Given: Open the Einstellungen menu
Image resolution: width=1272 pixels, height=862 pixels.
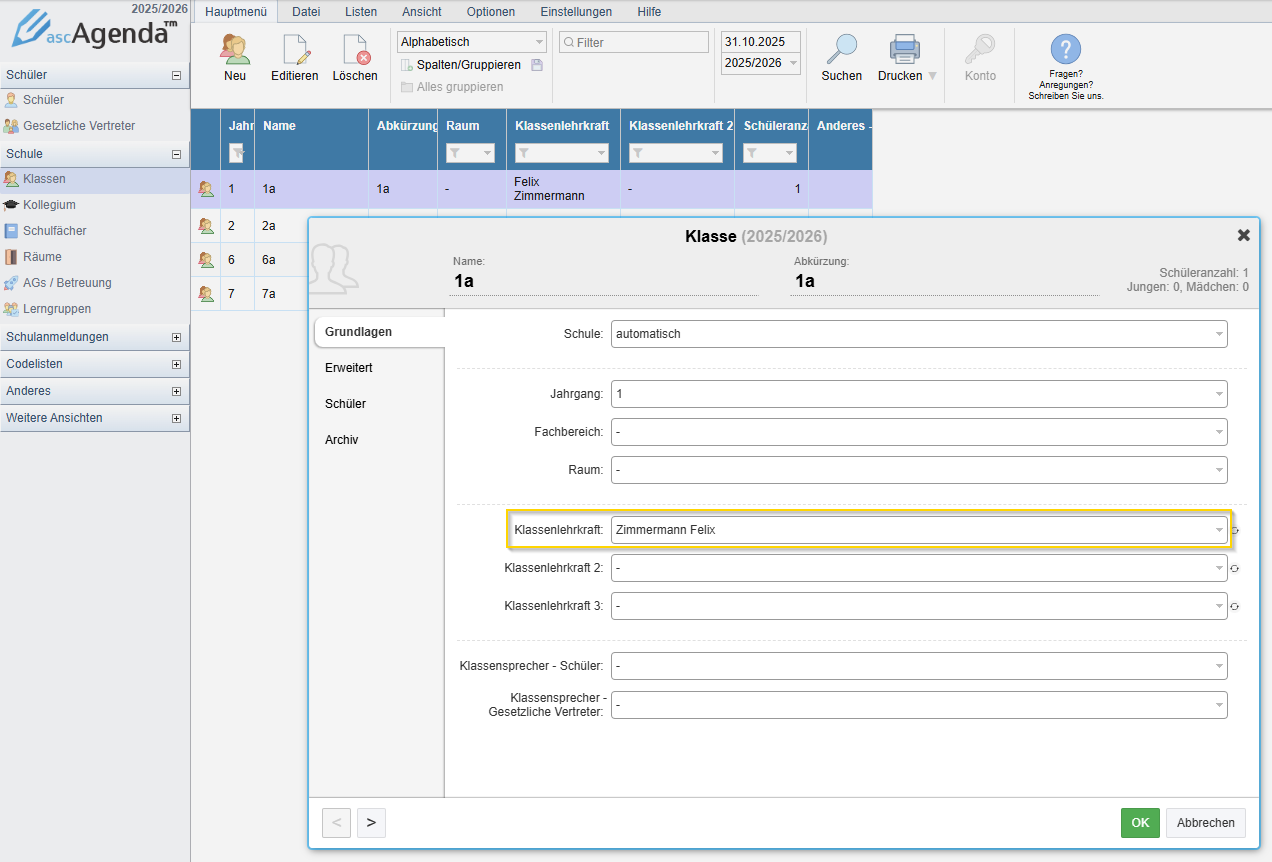Looking at the screenshot, I should [576, 12].
